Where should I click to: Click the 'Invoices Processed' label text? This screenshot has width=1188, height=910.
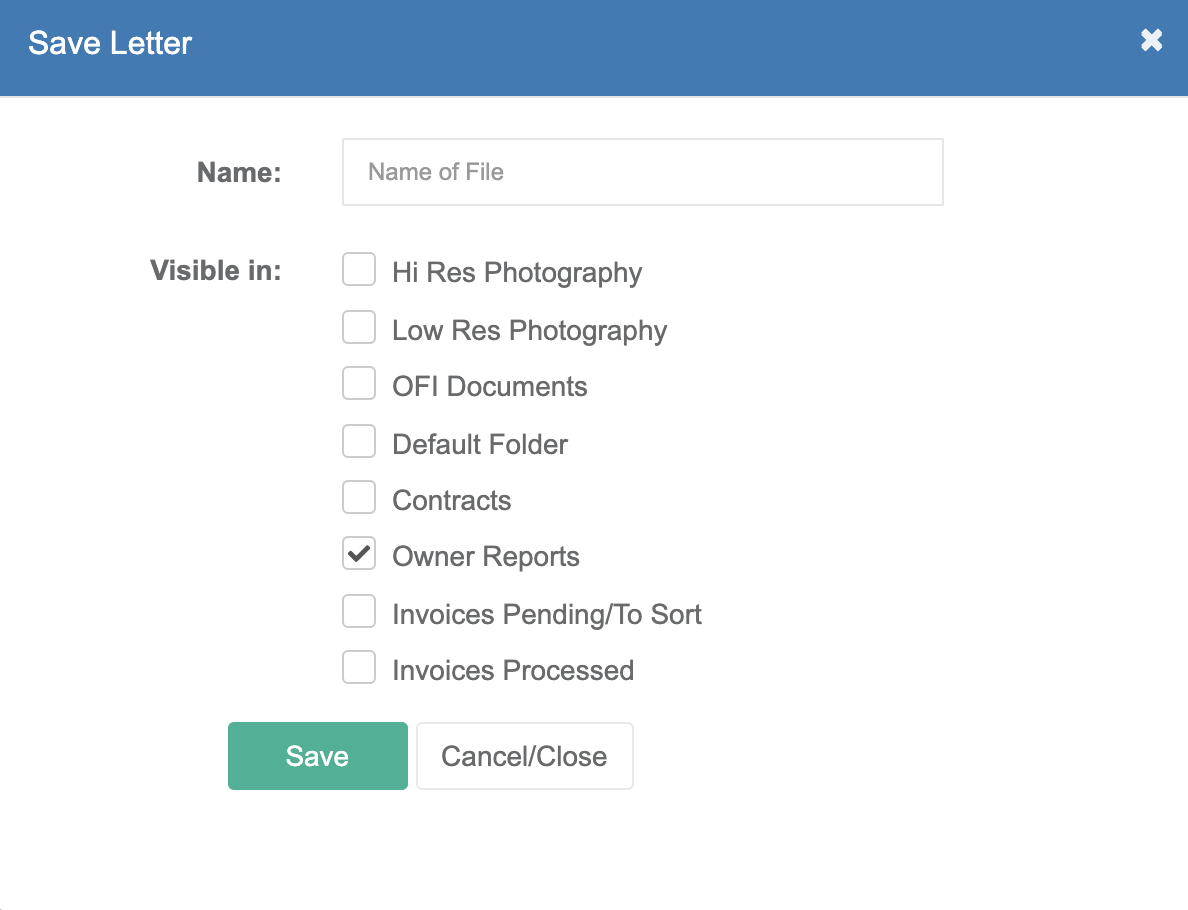click(x=513, y=671)
